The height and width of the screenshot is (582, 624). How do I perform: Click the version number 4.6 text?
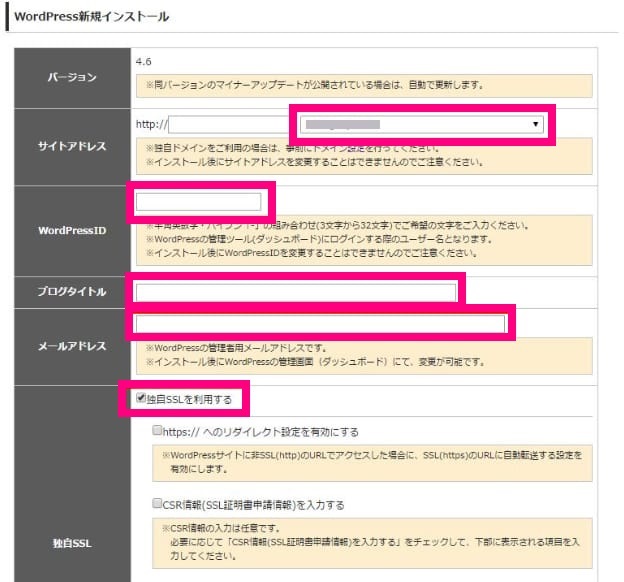143,62
